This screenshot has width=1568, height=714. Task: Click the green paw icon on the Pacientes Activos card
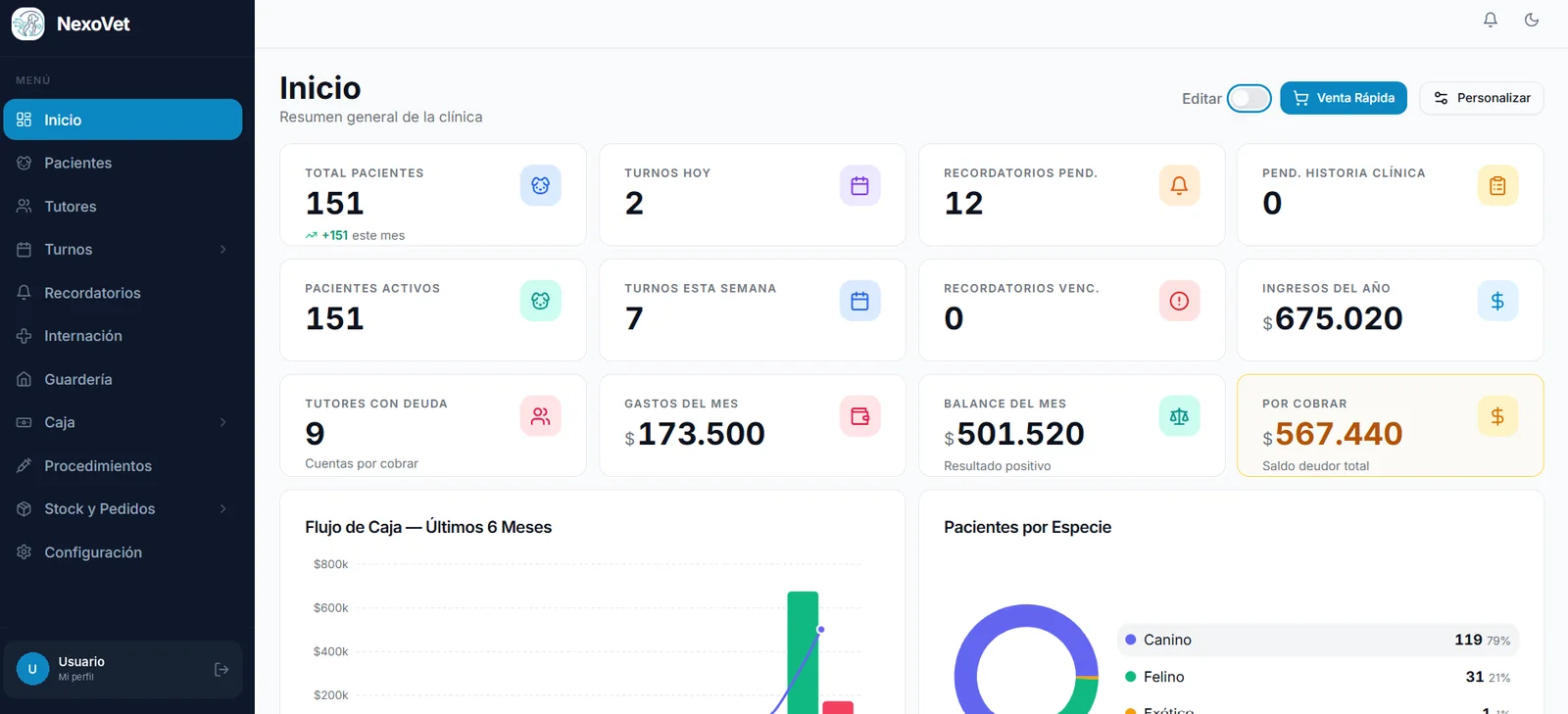point(540,301)
